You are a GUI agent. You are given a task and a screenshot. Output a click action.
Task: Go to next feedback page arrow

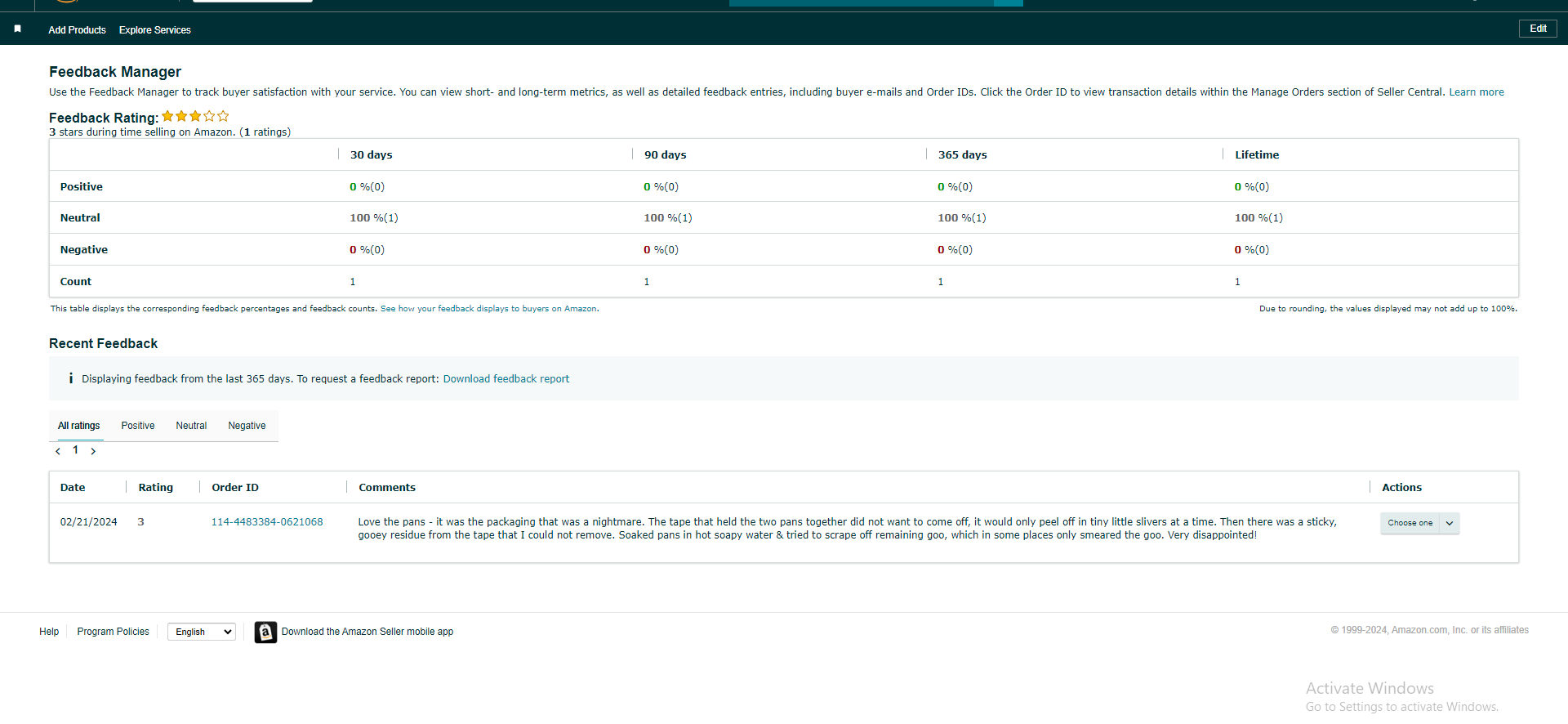[93, 451]
